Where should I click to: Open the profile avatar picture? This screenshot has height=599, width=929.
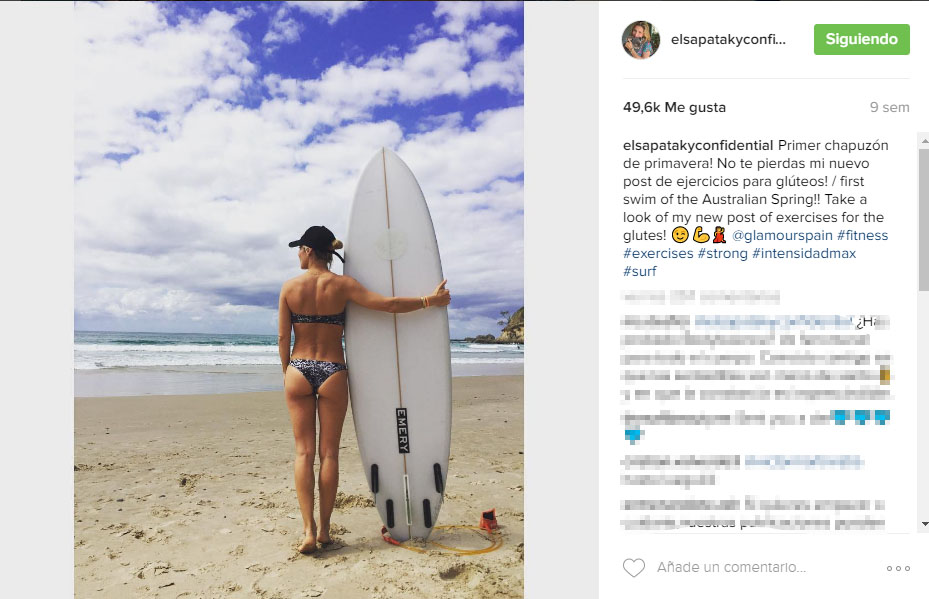[640, 40]
